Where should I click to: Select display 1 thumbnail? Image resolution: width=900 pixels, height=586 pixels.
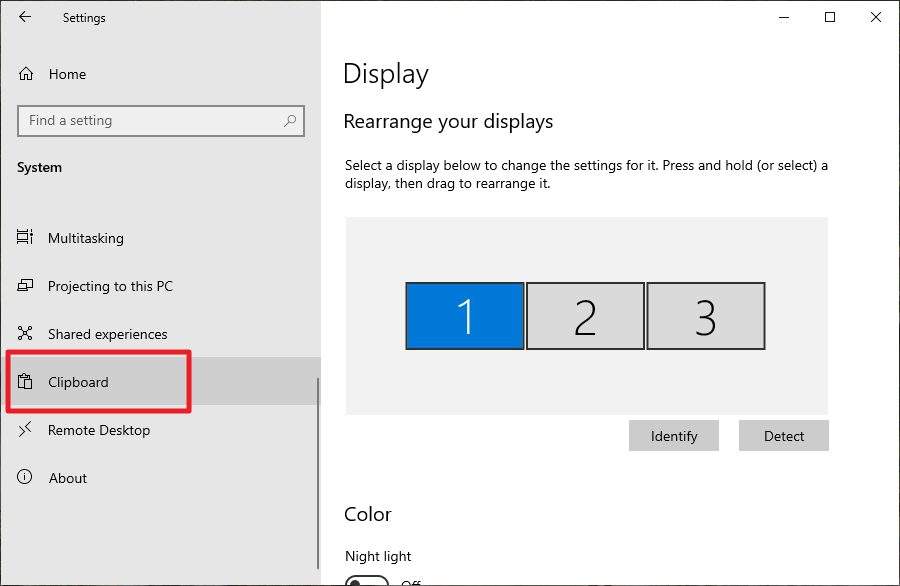(x=464, y=315)
